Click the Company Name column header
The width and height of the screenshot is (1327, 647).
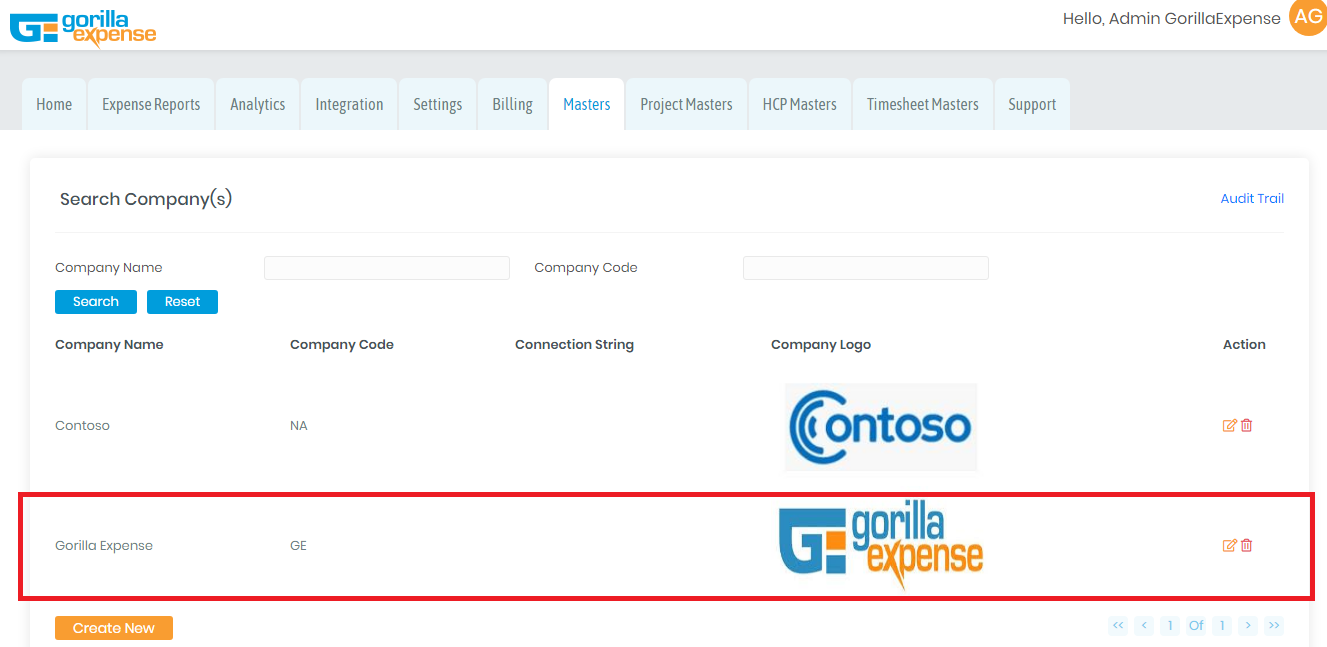pyautogui.click(x=109, y=345)
